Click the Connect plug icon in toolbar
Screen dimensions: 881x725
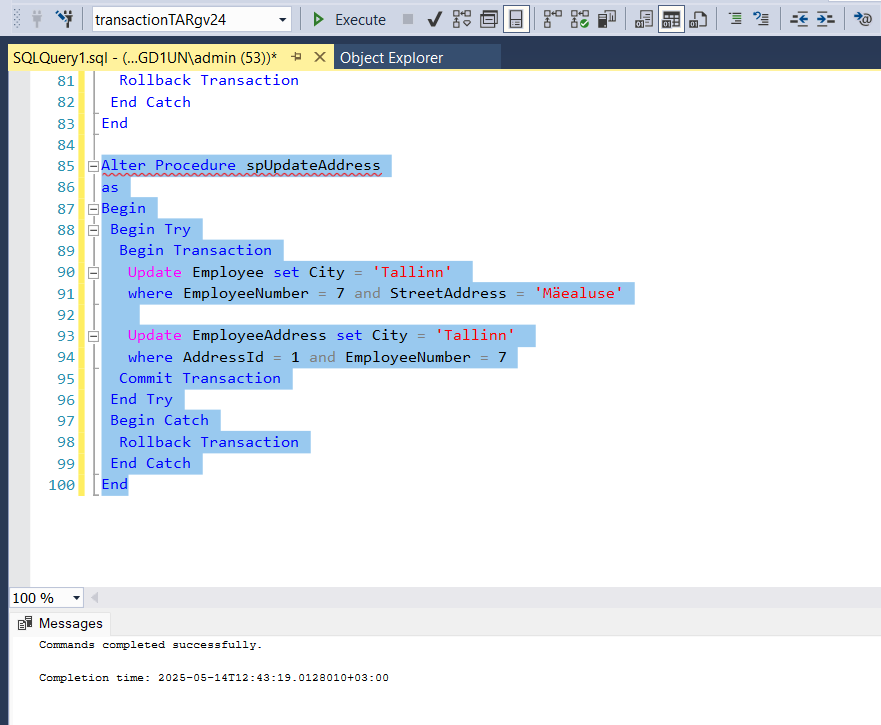(37, 20)
